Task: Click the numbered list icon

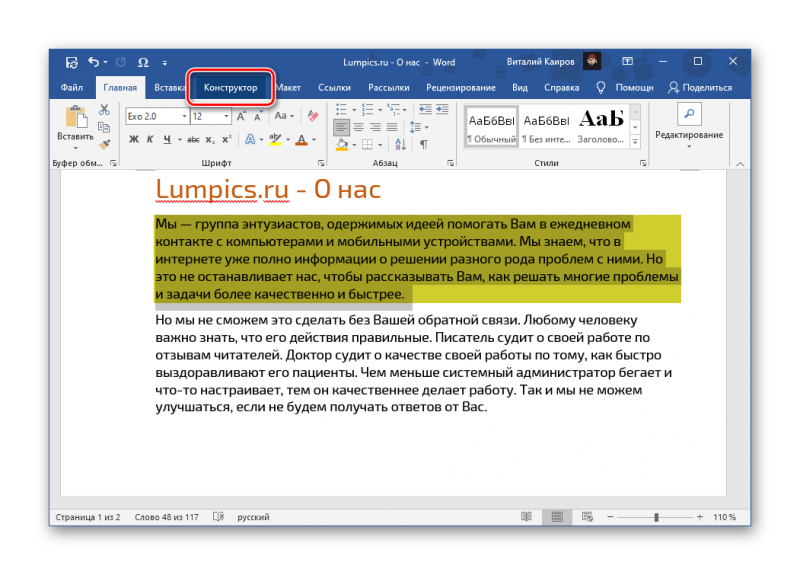Action: [x=367, y=109]
